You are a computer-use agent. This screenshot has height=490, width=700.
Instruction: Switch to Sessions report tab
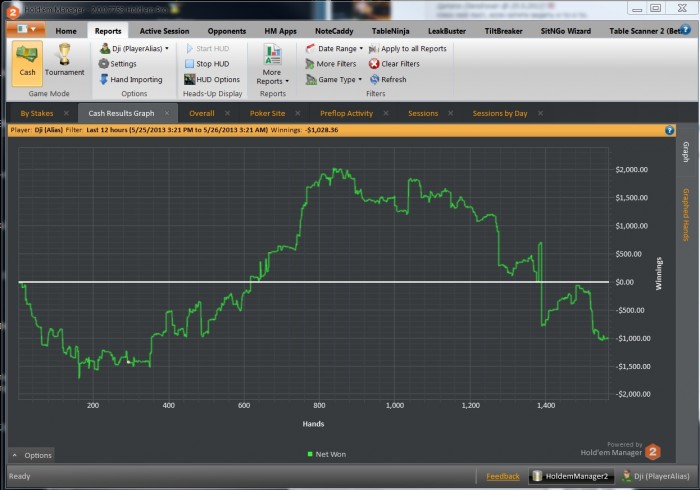[x=423, y=113]
